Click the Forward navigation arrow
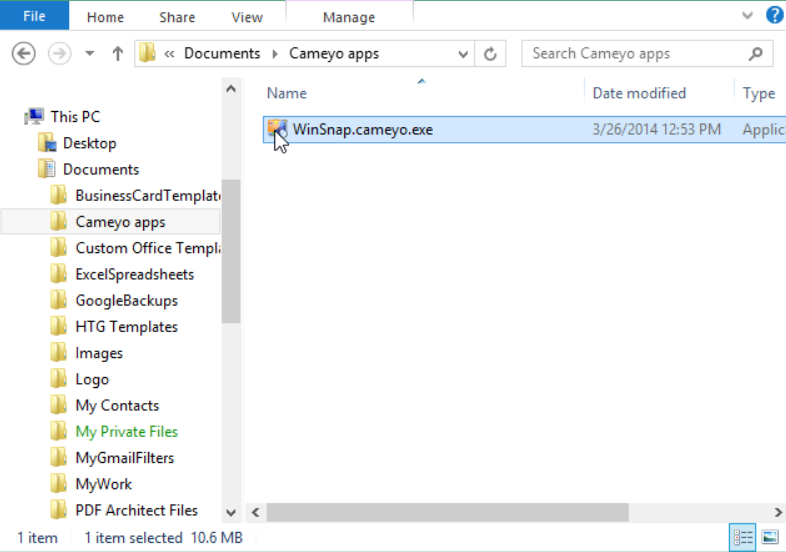 (x=59, y=54)
